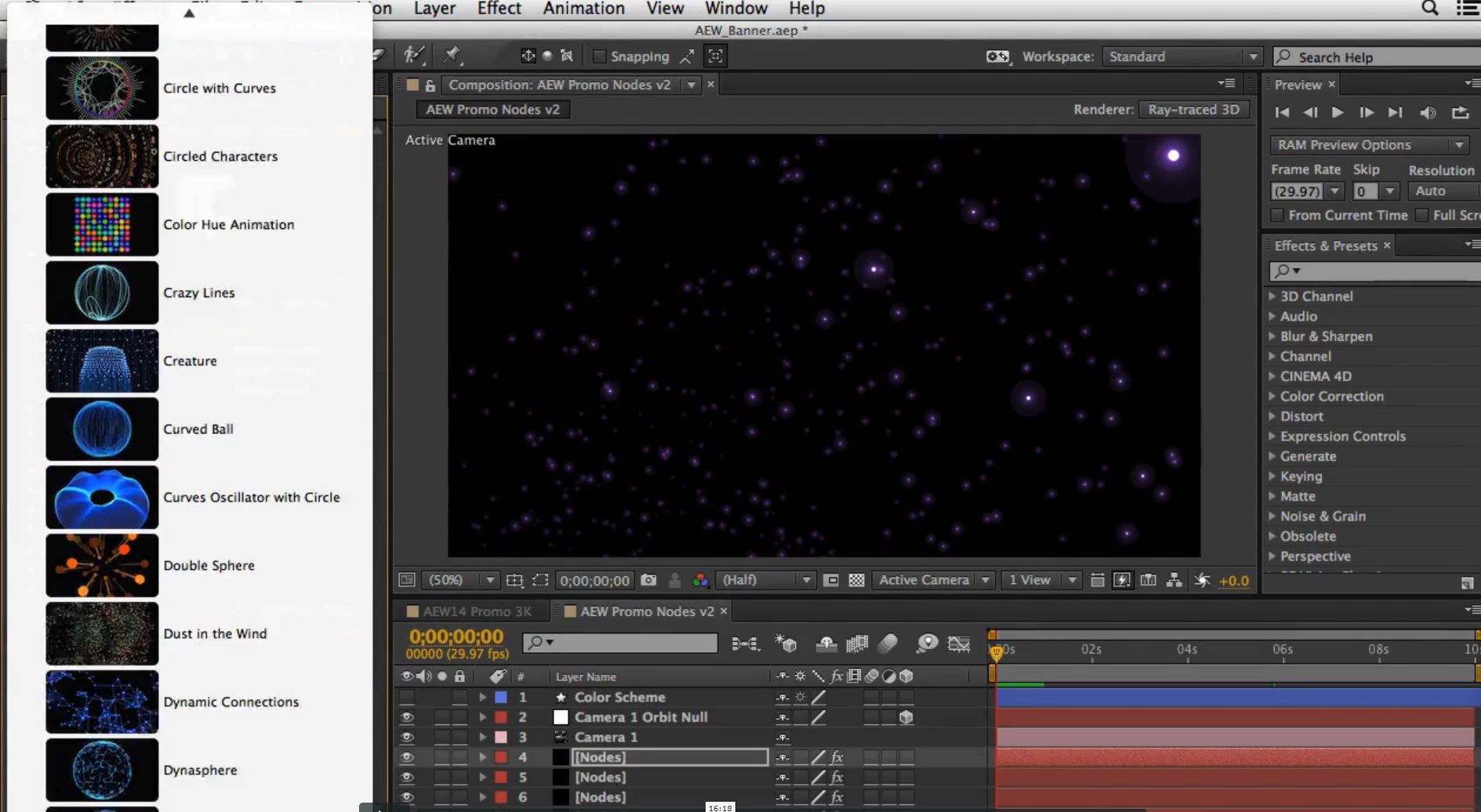Click the timeline layer search field
This screenshot has height=812, width=1481.
(620, 643)
